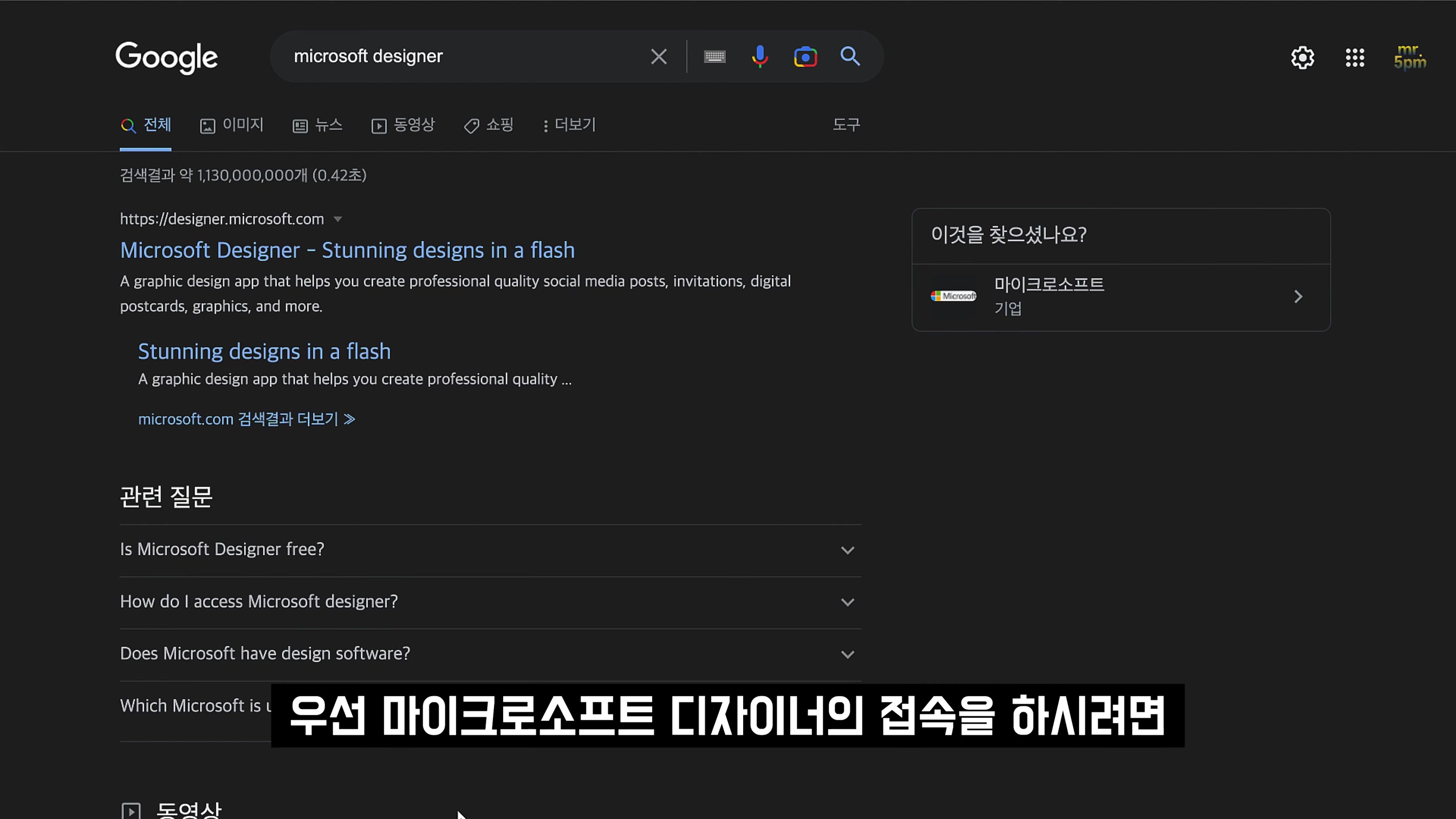The image size is (1456, 819).
Task: Click the chevron arrow in the 마이크로소프트 card
Action: (1298, 297)
